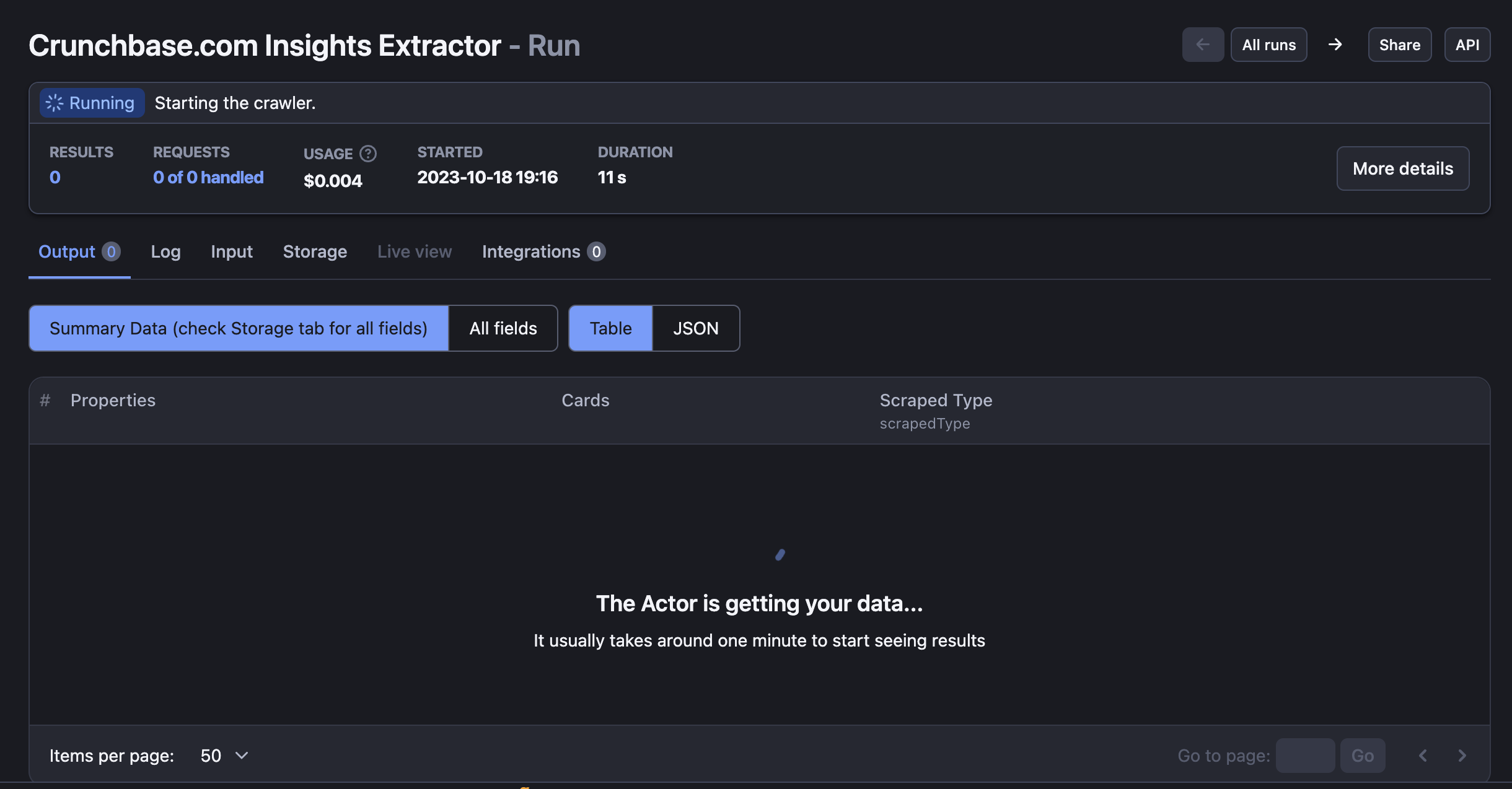Click the back arrow navigation icon

pyautogui.click(x=1202, y=44)
